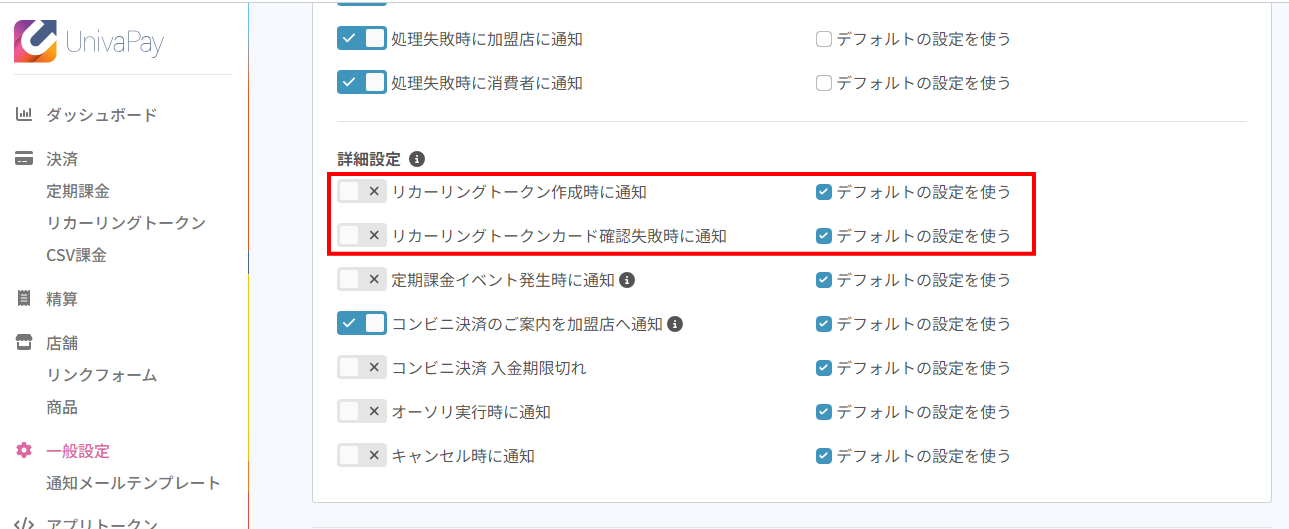Click info icon next to 定期課金イベント発生時に通知
This screenshot has width=1289, height=529.
click(x=627, y=280)
